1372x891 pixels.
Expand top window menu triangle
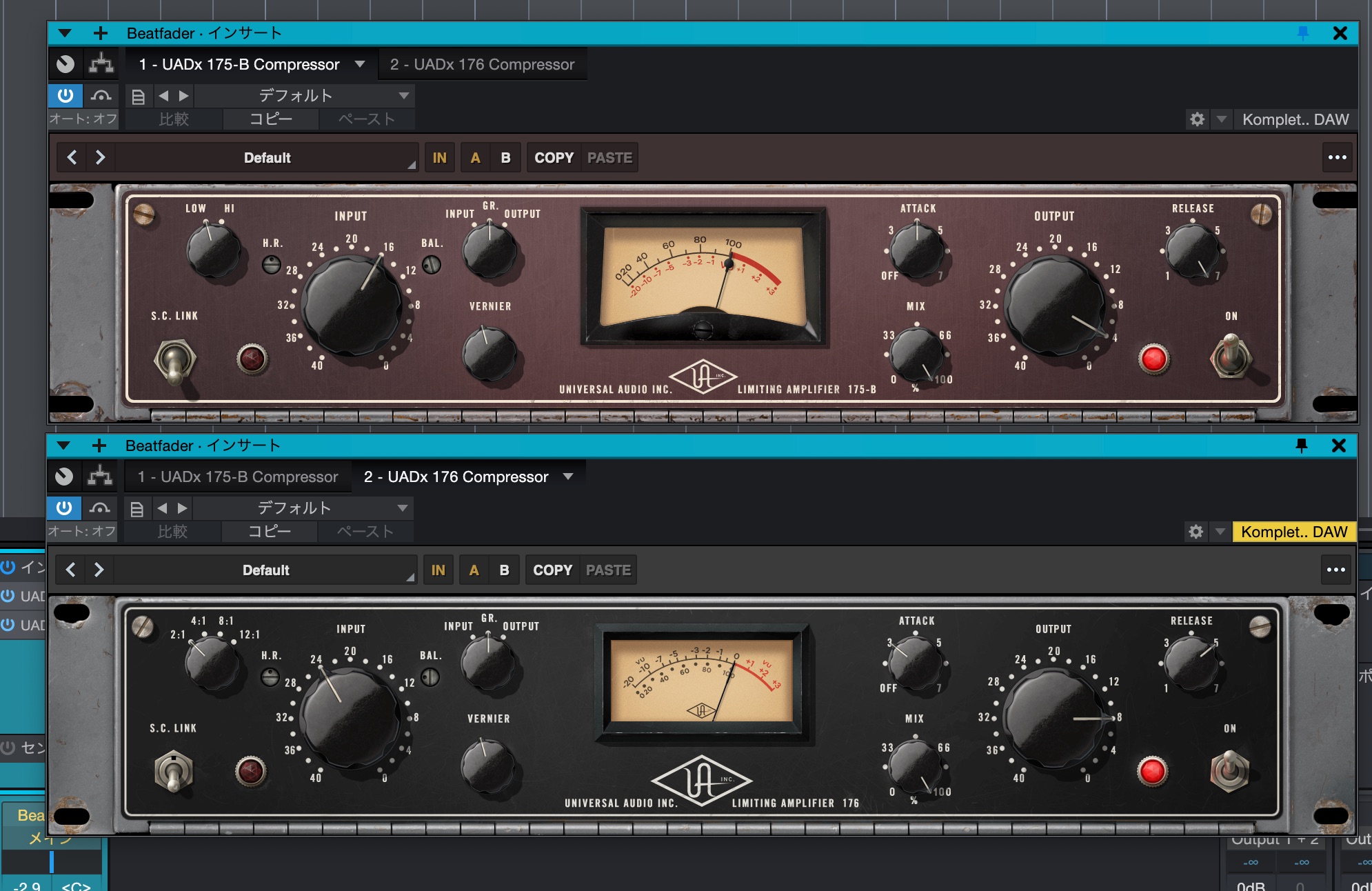65,33
